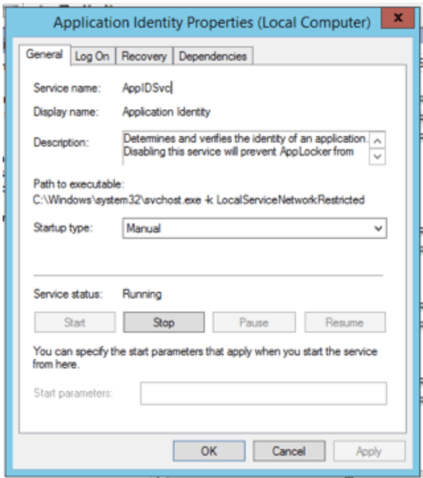Confirm changes with the OK button
This screenshot has height=478, width=423.
(x=209, y=451)
